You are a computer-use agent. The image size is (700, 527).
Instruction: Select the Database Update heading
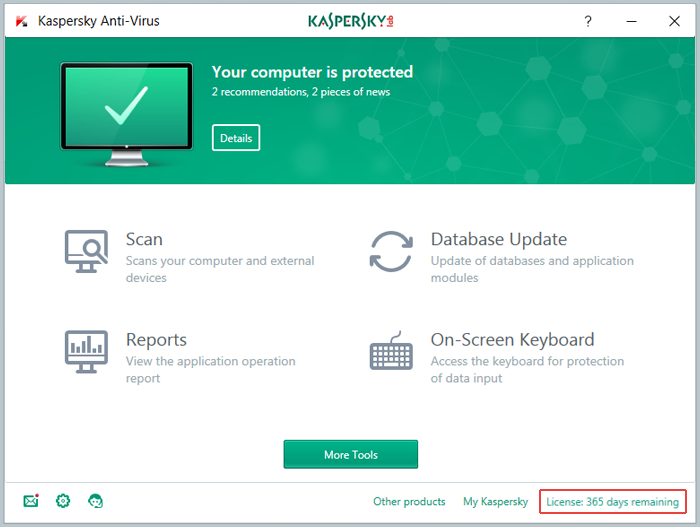(499, 239)
